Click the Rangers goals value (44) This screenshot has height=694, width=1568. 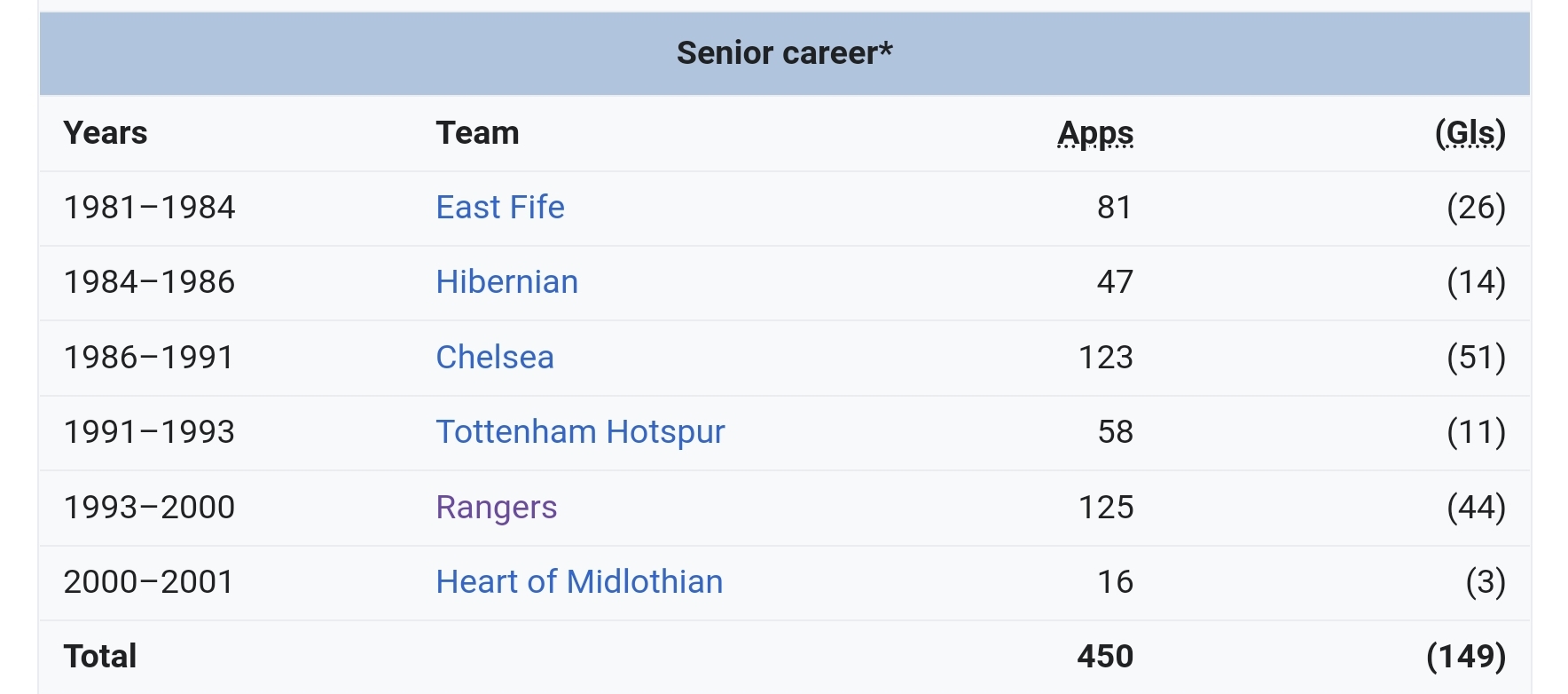click(x=1476, y=508)
